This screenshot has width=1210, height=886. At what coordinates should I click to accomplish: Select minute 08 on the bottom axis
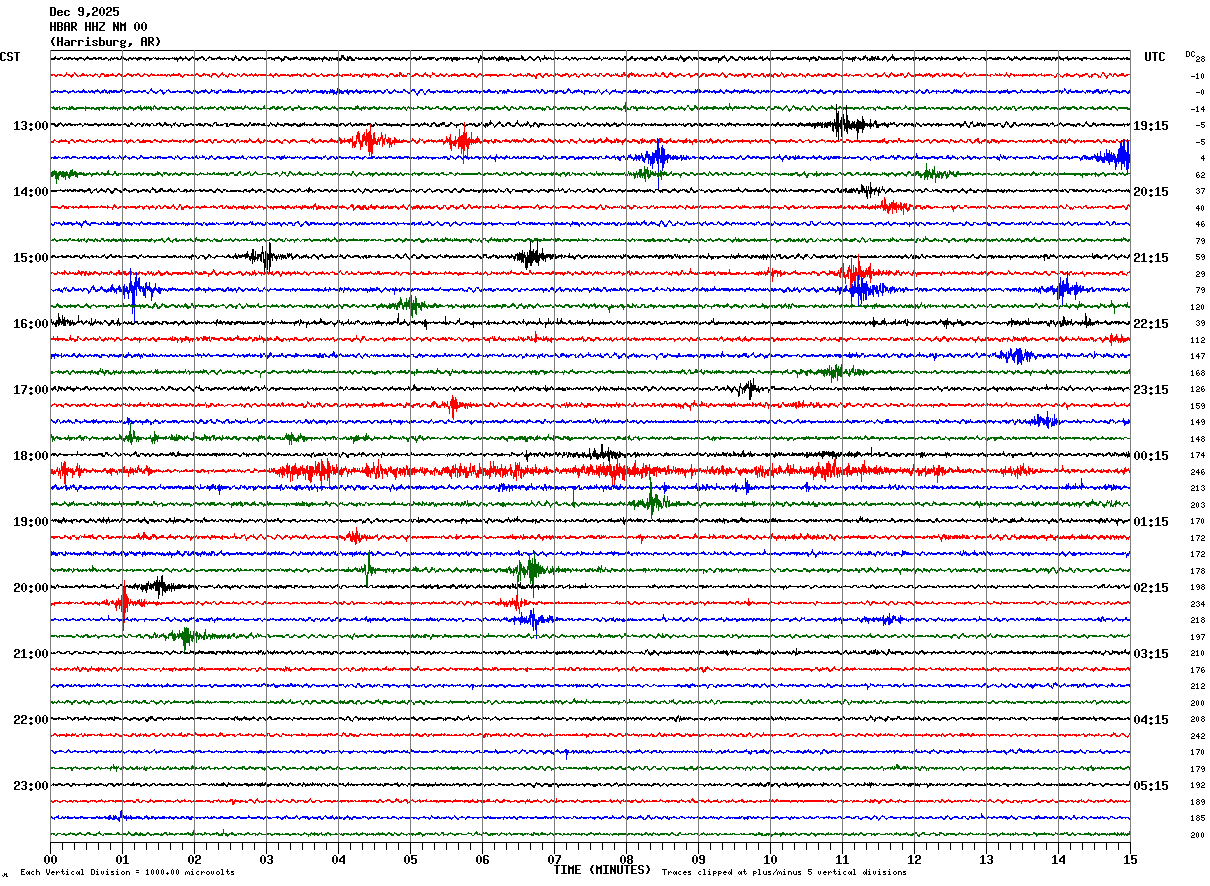[626, 859]
